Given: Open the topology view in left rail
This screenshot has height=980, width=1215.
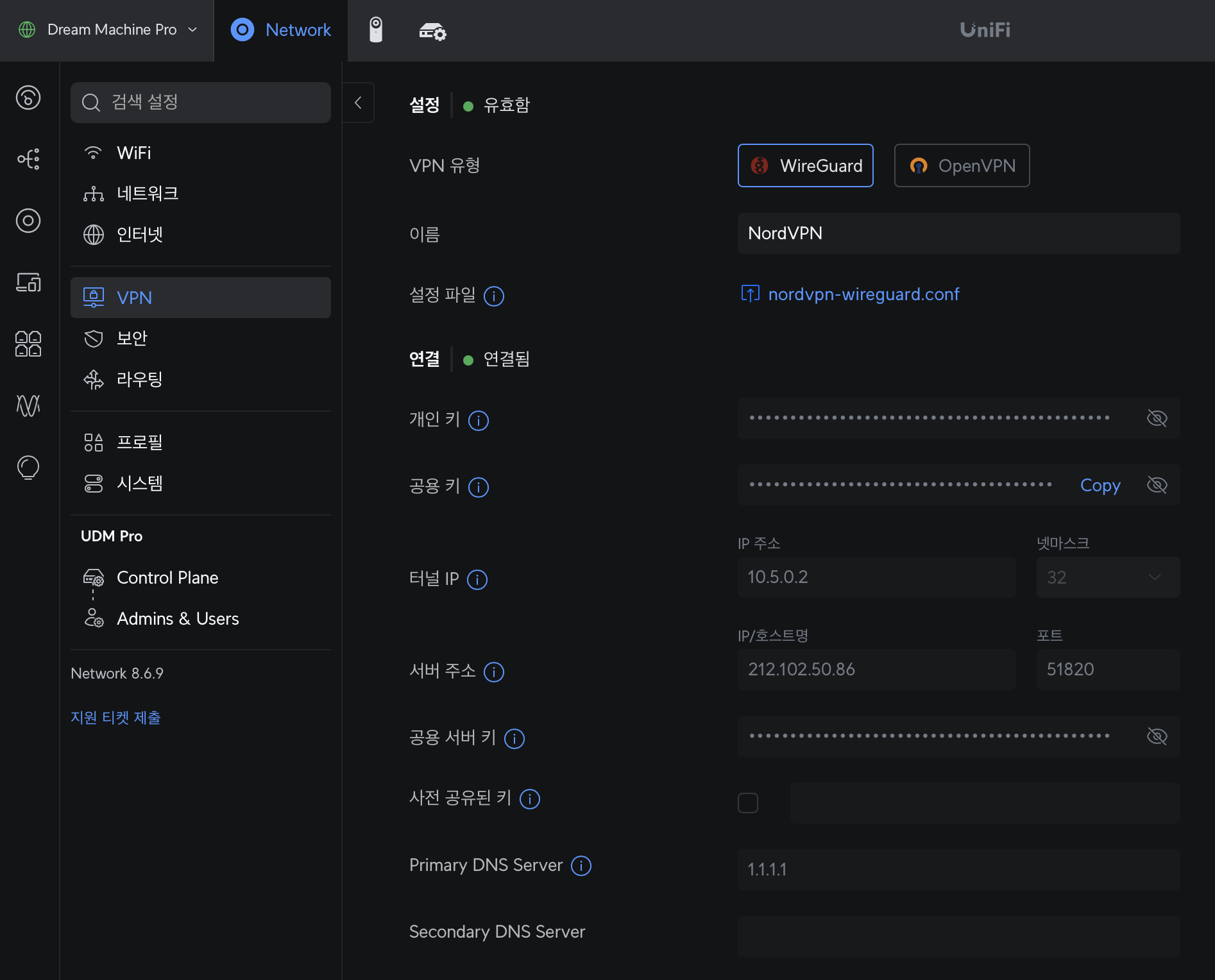Looking at the screenshot, I should click(28, 159).
